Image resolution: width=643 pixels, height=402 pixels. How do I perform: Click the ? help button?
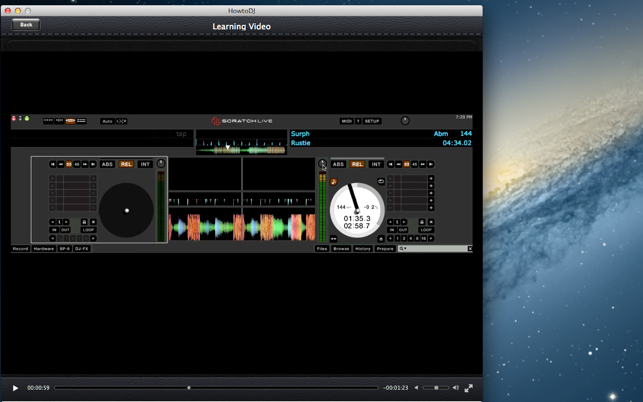(x=358, y=121)
